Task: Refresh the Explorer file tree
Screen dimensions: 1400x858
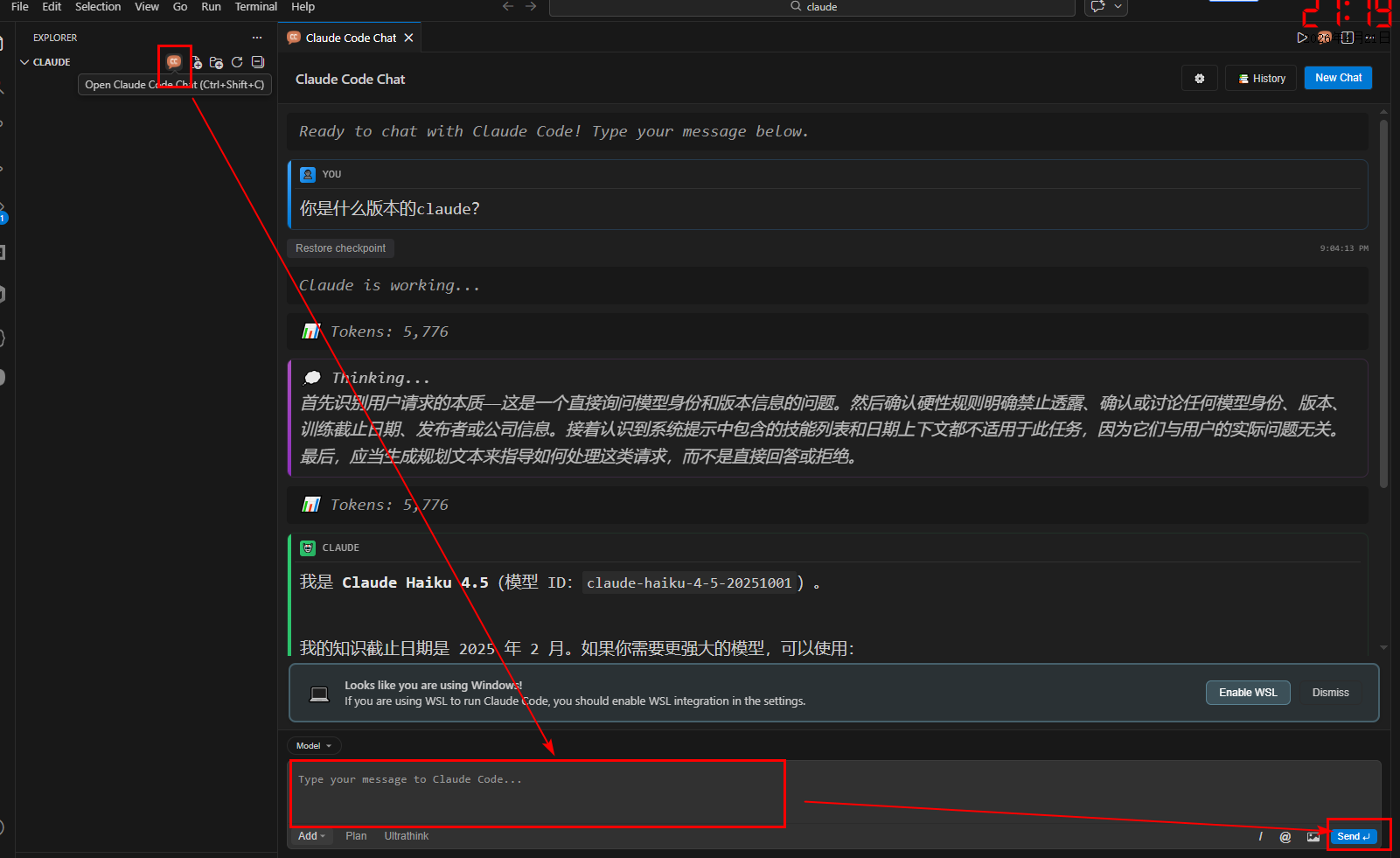Action: pos(237,62)
